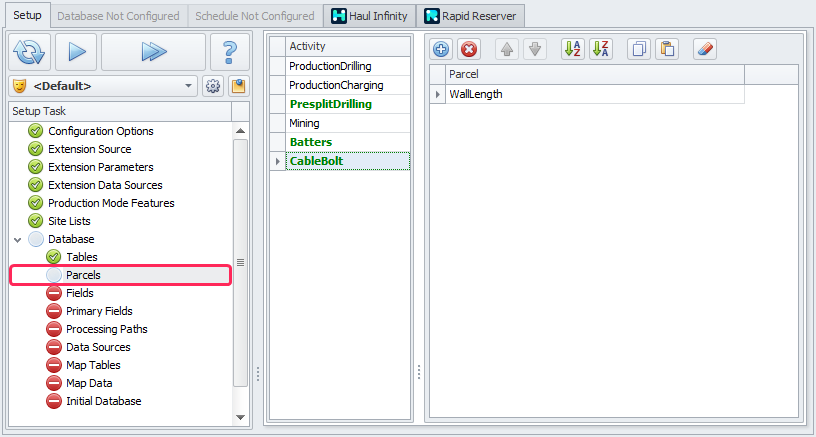Viewport: 816px width, 437px height.
Task: Click the paste icon in parcel toolbar
Action: [667, 50]
